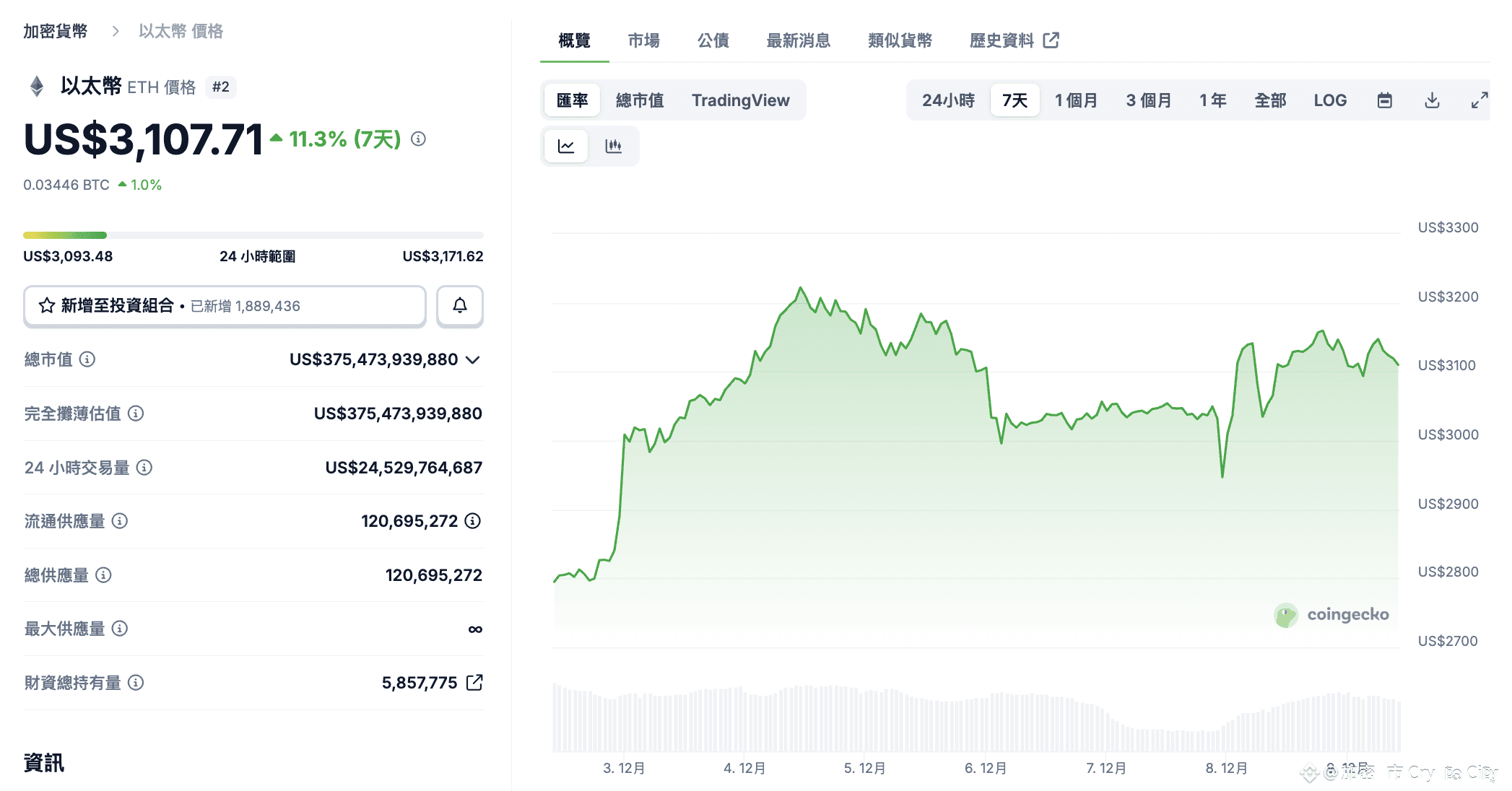This screenshot has width=1512, height=791.
Task: Click the 24-hour price range bar
Action: coord(253,235)
